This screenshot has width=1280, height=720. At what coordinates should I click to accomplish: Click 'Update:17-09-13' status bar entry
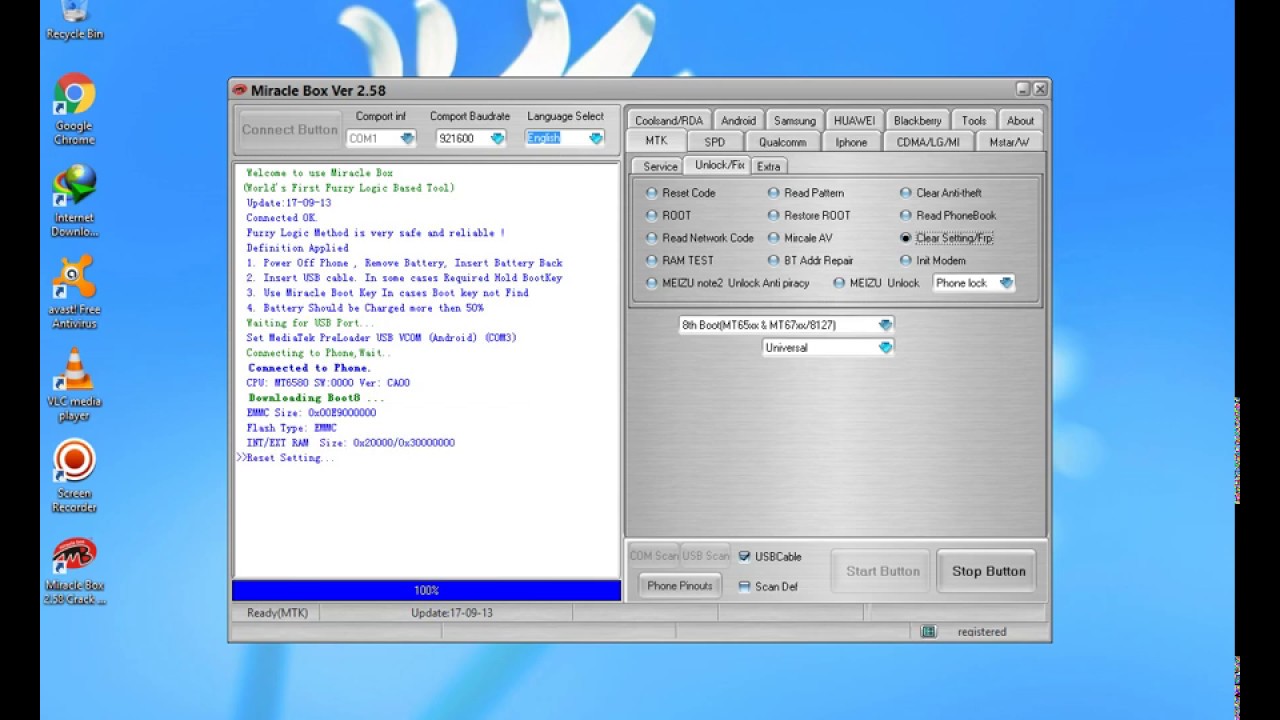pyautogui.click(x=451, y=613)
